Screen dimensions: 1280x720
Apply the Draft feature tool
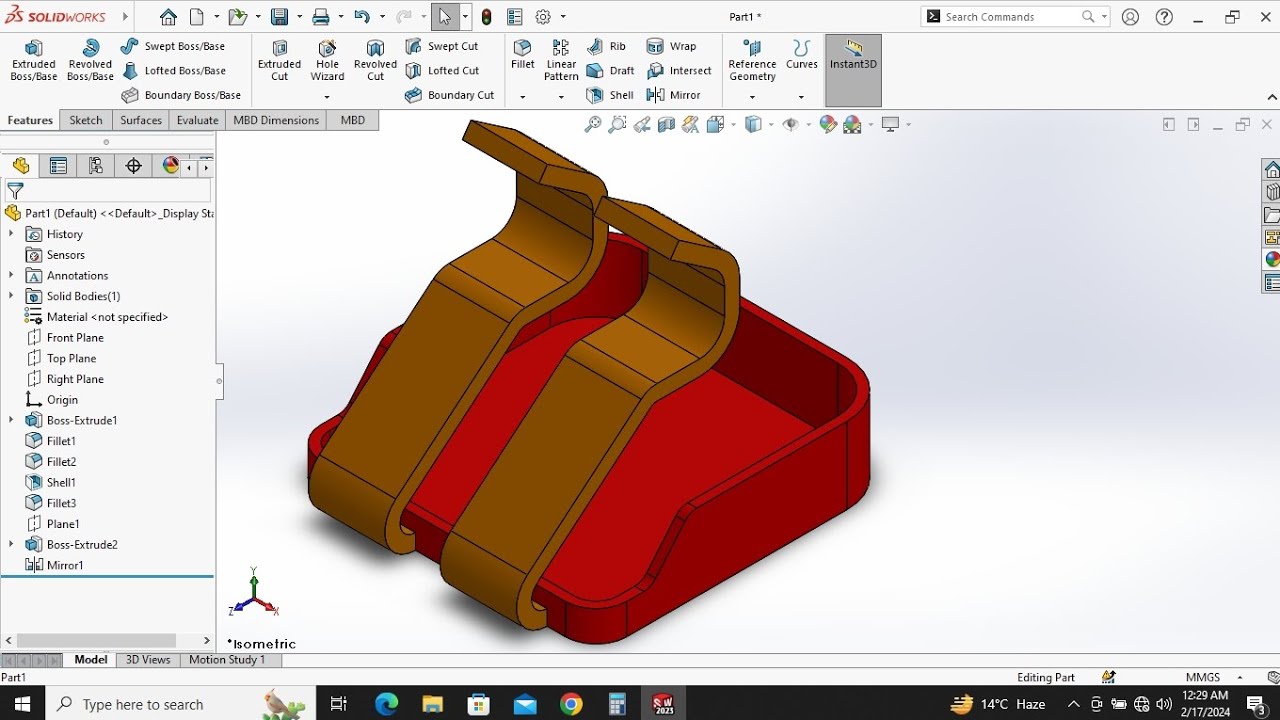point(611,71)
